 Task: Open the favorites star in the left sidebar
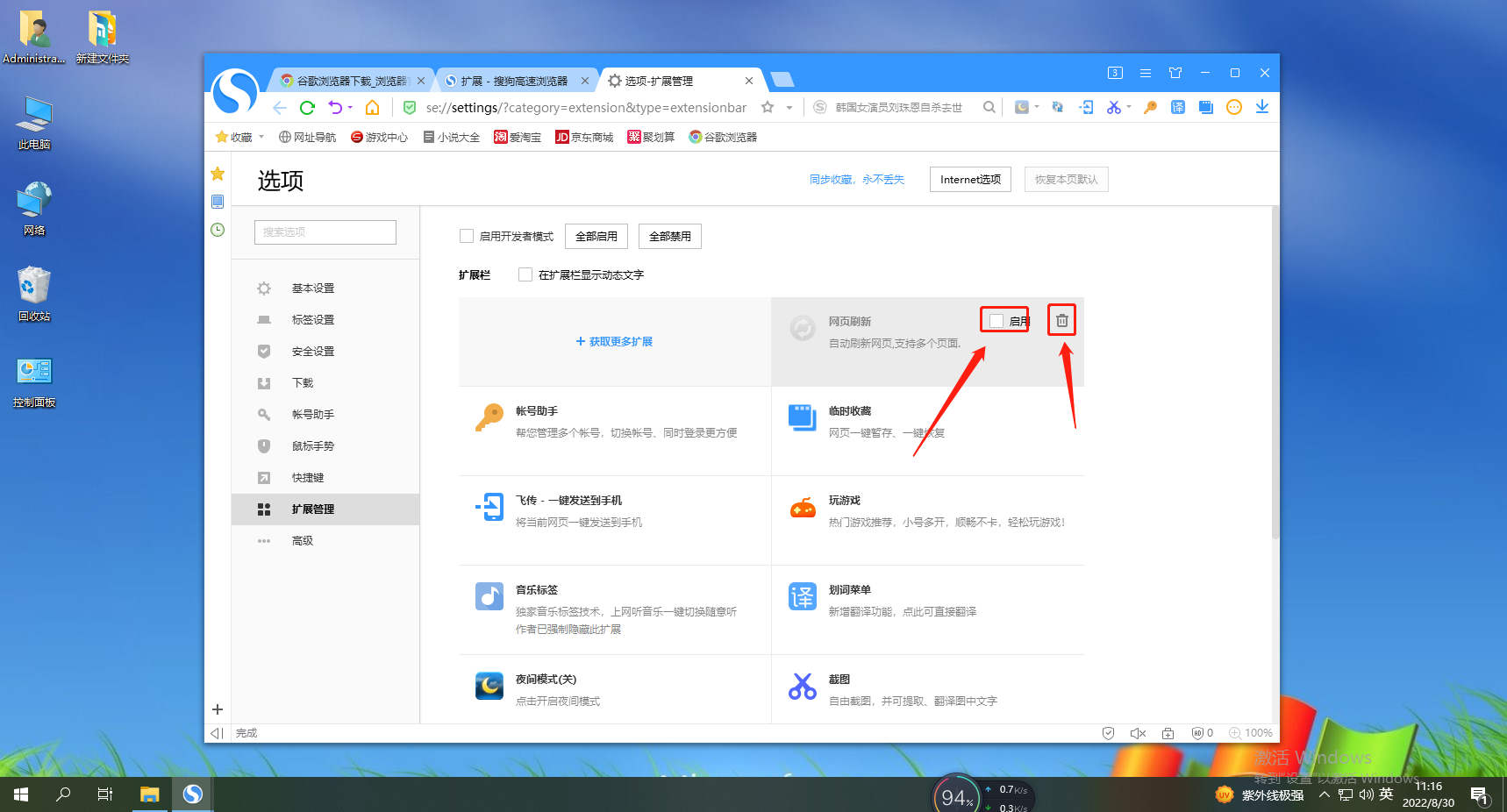pyautogui.click(x=218, y=174)
